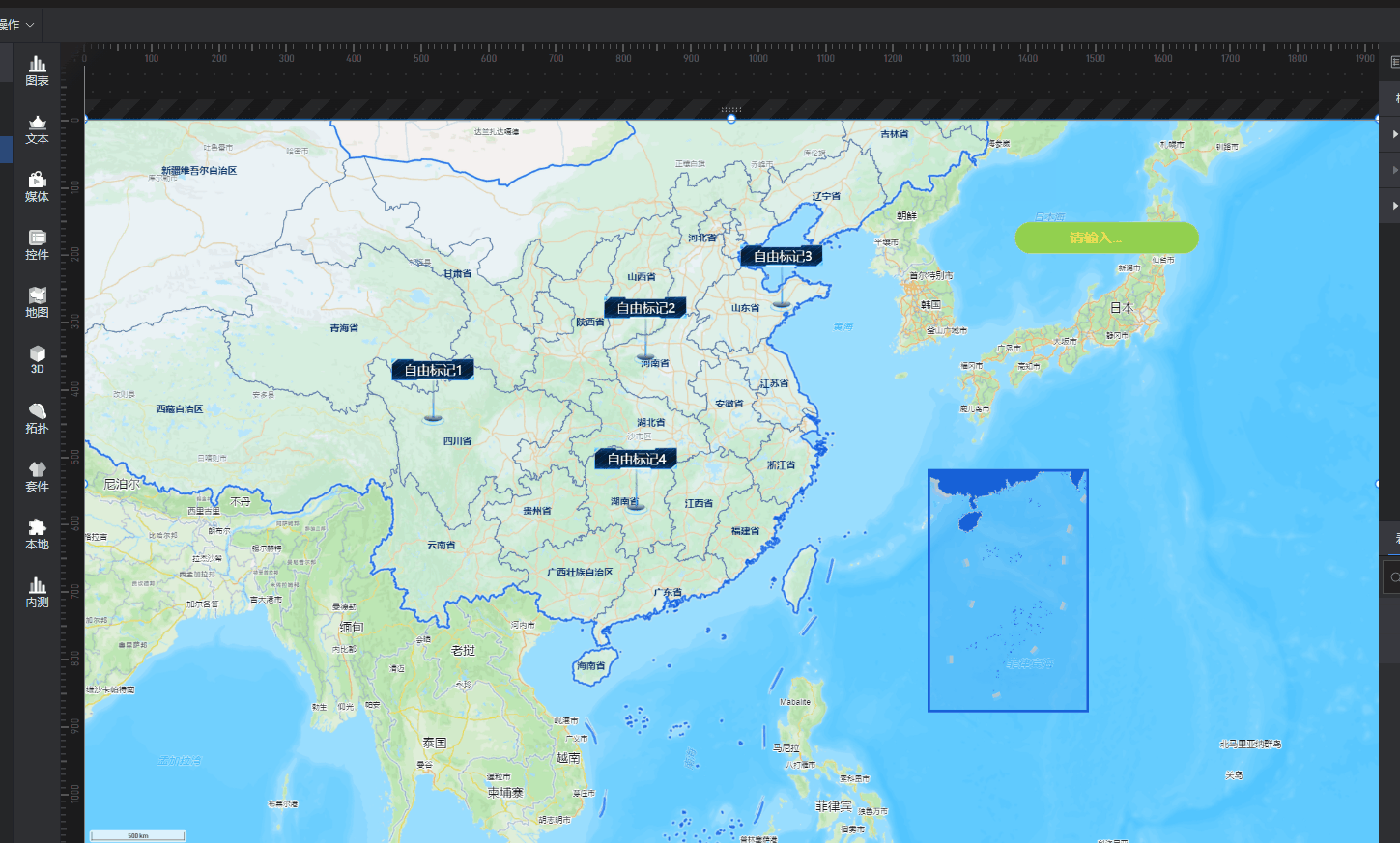This screenshot has width=1400, height=843.
Task: Click the 陕西省 label on the map
Action: [x=590, y=323]
